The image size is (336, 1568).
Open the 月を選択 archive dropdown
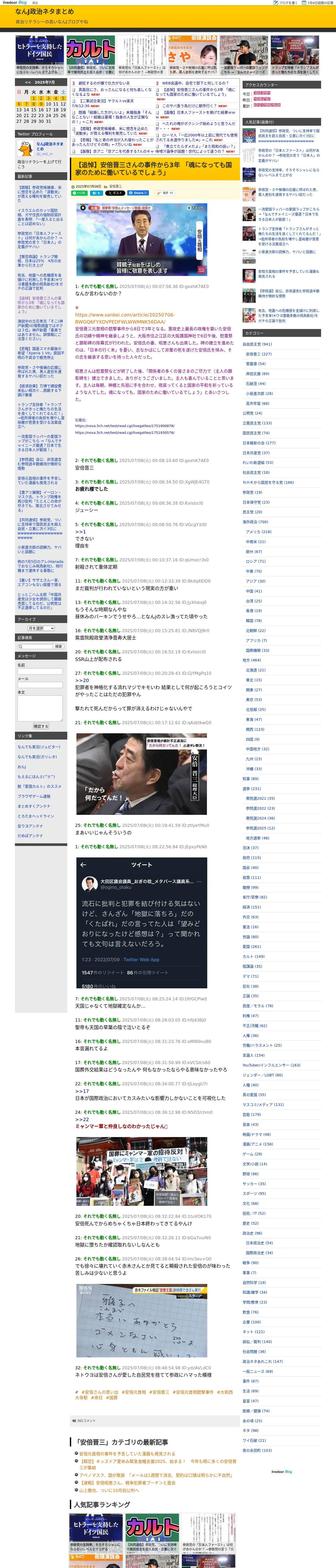click(41, 628)
